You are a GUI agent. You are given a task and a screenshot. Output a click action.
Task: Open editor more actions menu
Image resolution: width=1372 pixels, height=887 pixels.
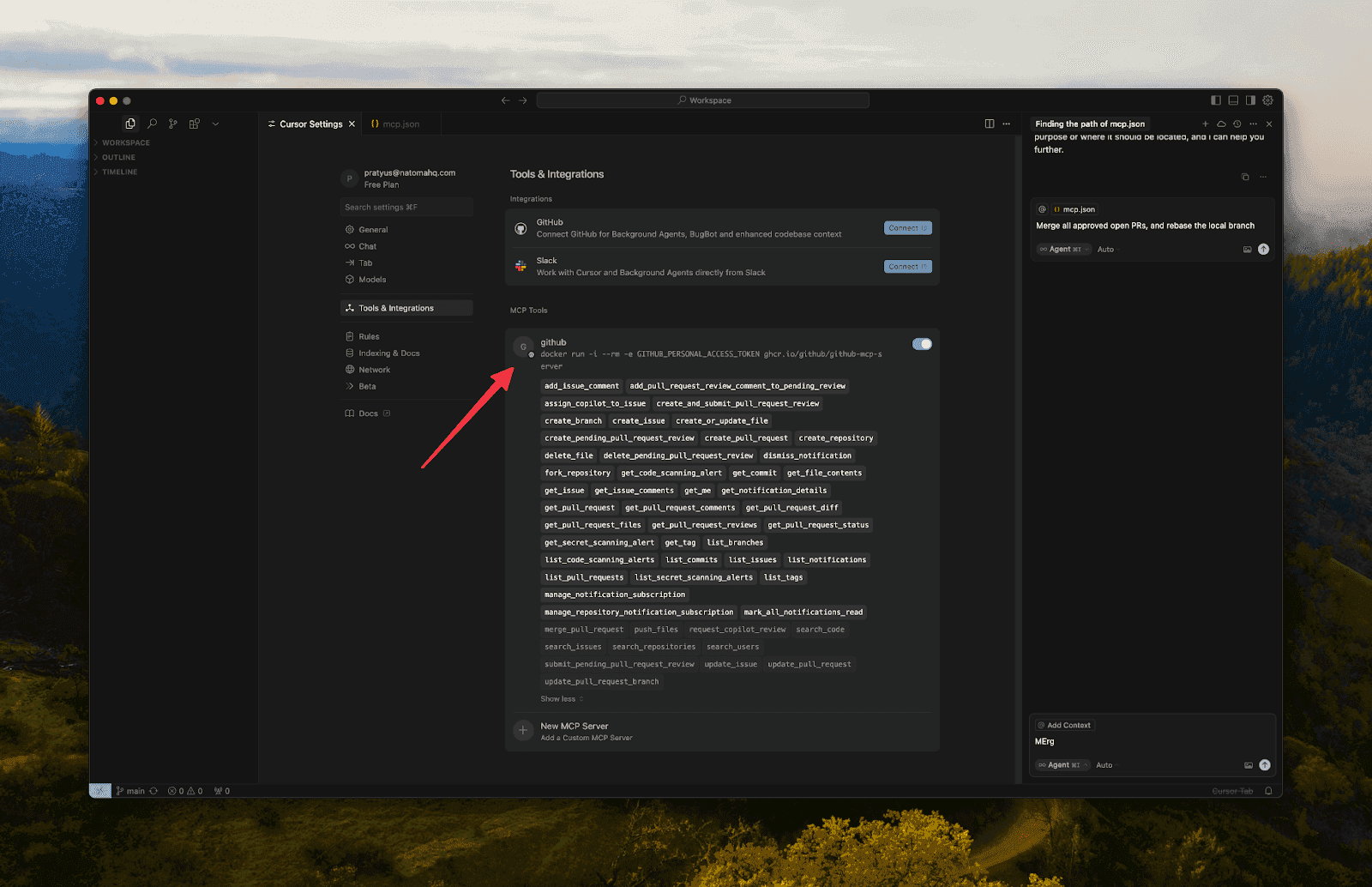coord(1007,124)
